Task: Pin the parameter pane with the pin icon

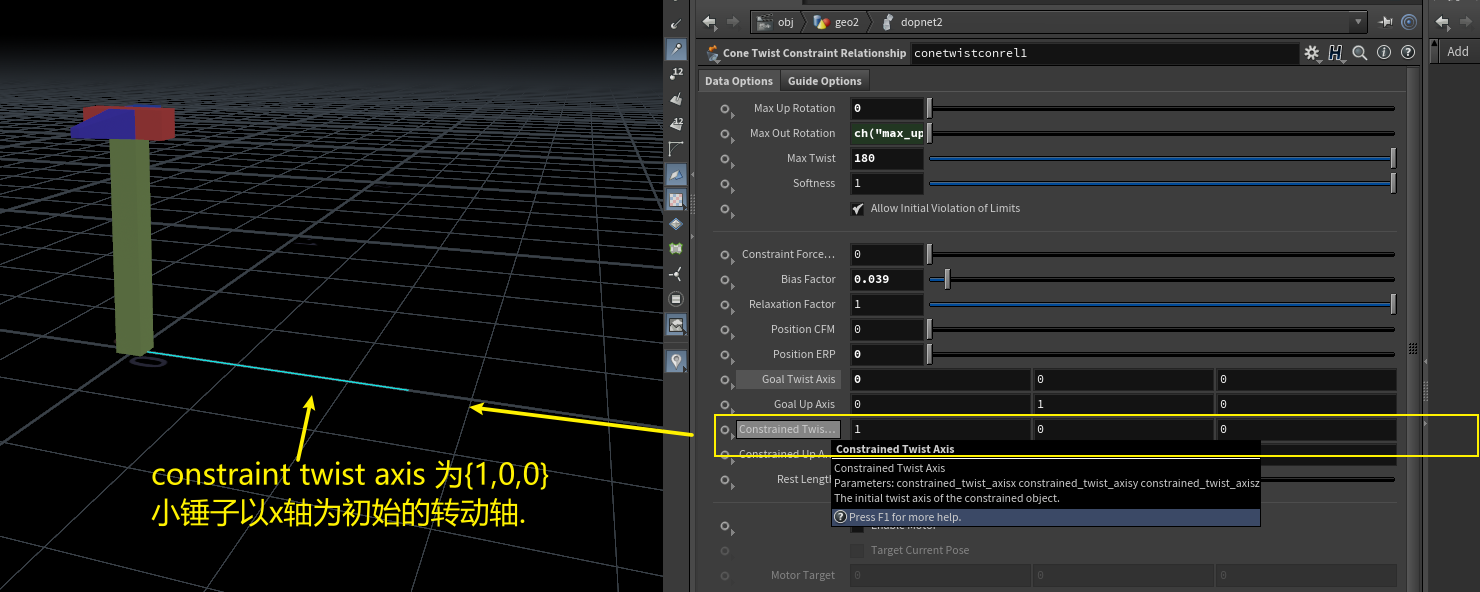Action: (1386, 22)
